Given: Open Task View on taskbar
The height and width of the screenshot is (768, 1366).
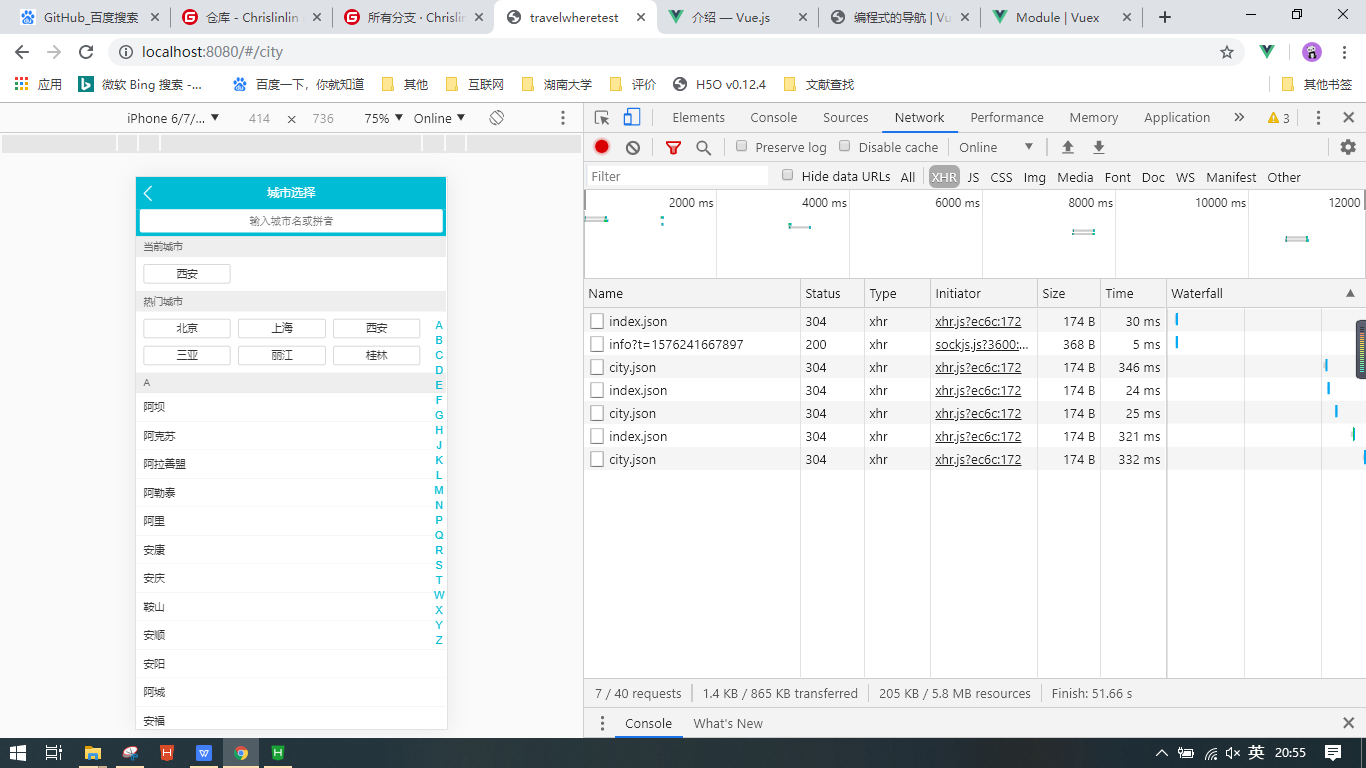Looking at the screenshot, I should click(55, 753).
